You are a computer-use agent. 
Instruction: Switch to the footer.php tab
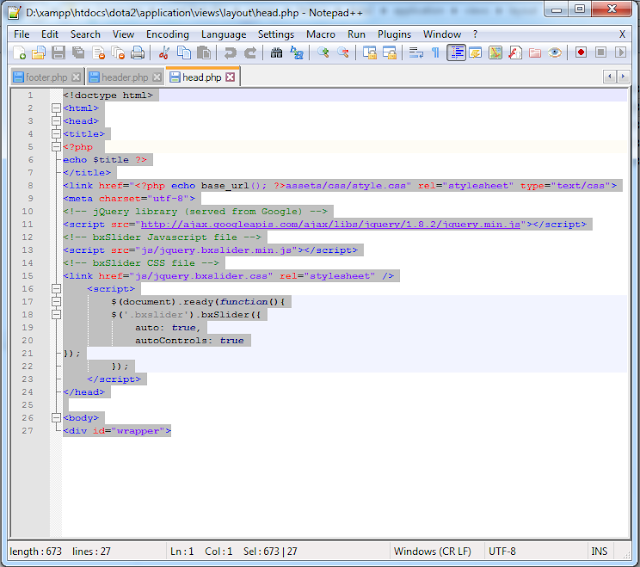(x=46, y=78)
